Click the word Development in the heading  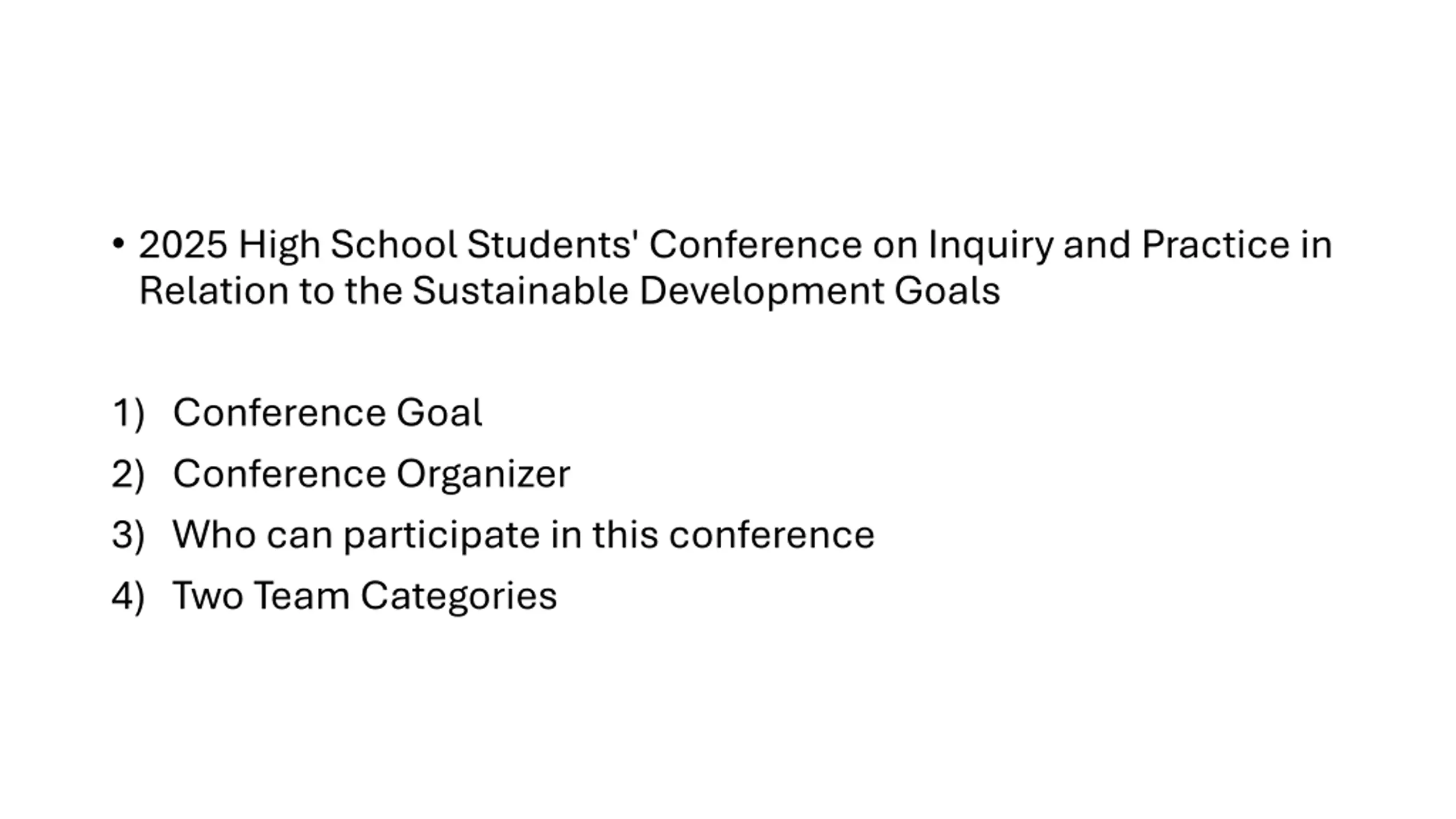[762, 291]
